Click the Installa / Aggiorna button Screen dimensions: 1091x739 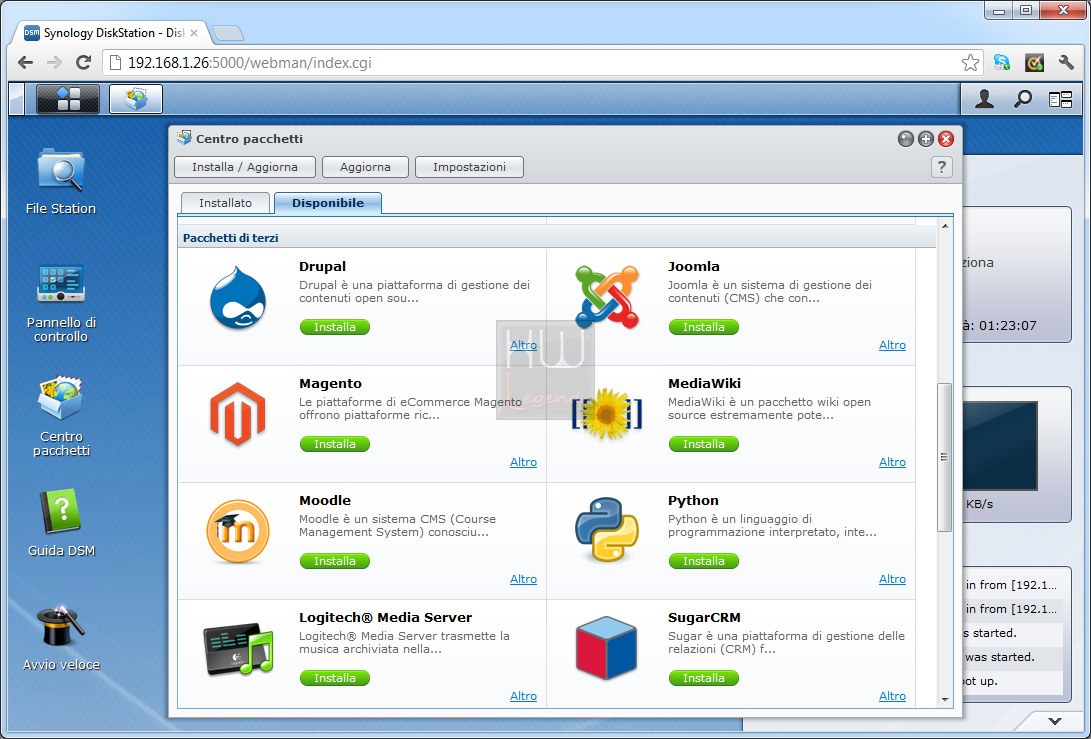pyautogui.click(x=245, y=167)
